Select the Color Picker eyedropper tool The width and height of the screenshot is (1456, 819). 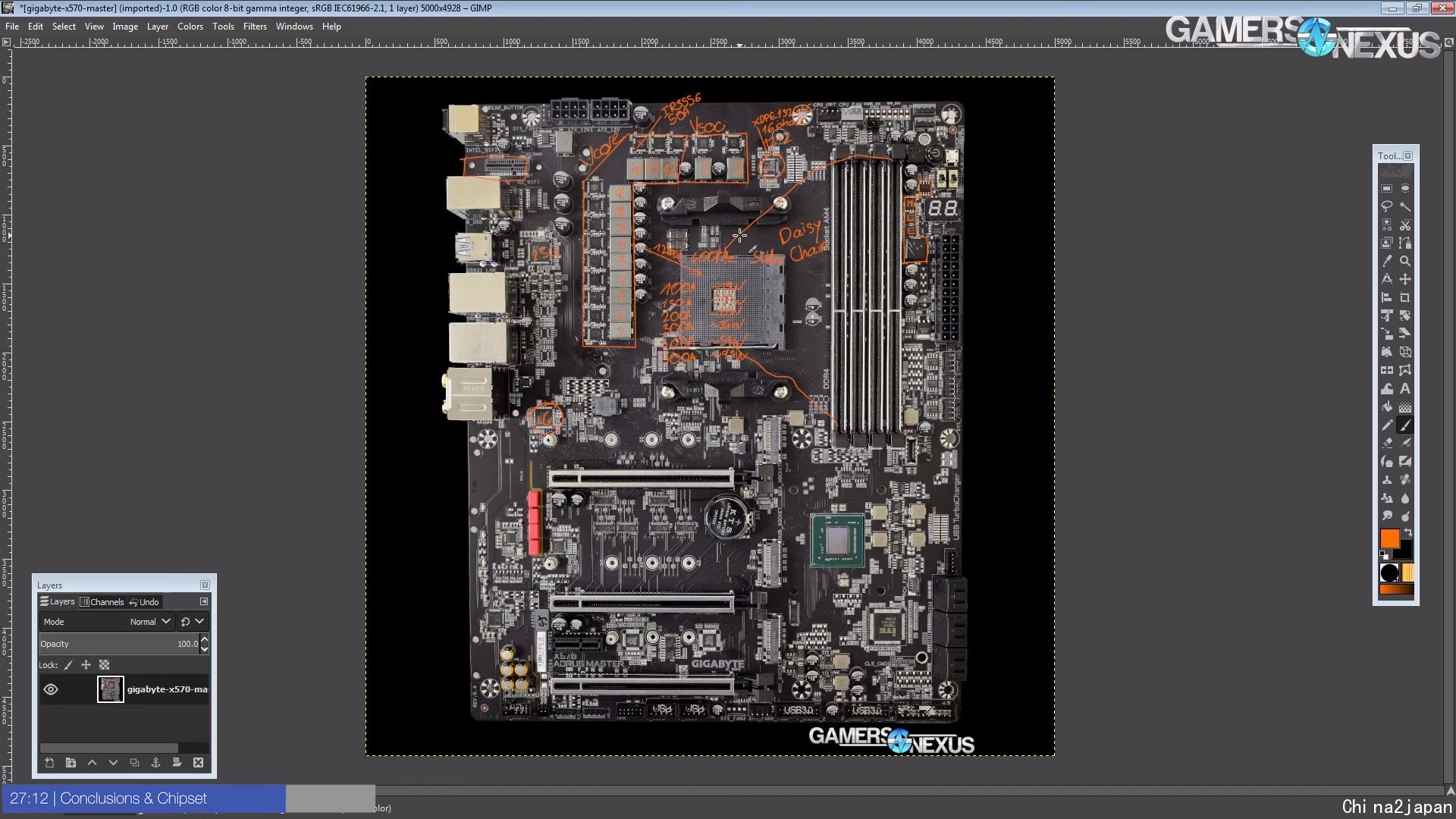click(x=1387, y=261)
